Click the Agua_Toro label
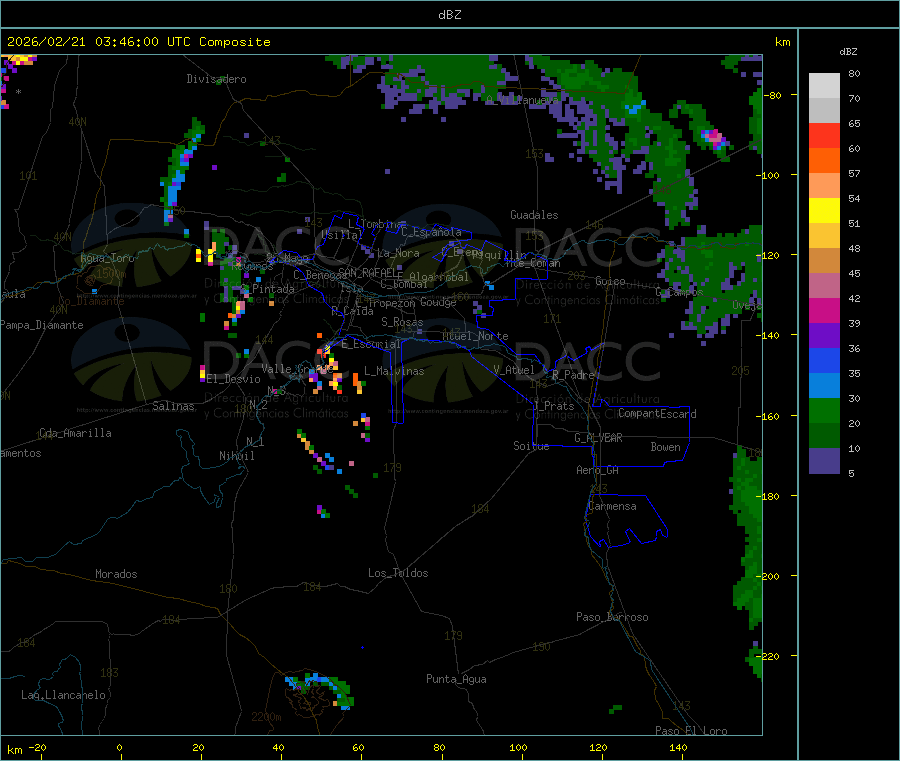 click(107, 258)
